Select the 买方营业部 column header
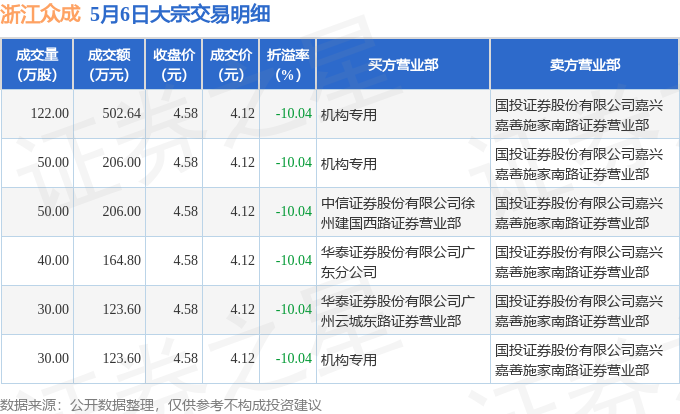Viewport: 680px width, 414px height. pos(403,64)
